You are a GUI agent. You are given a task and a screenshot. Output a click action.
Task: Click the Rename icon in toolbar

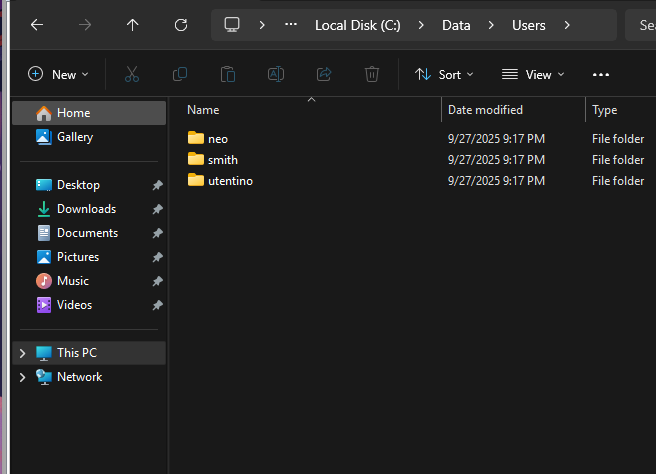pyautogui.click(x=276, y=74)
